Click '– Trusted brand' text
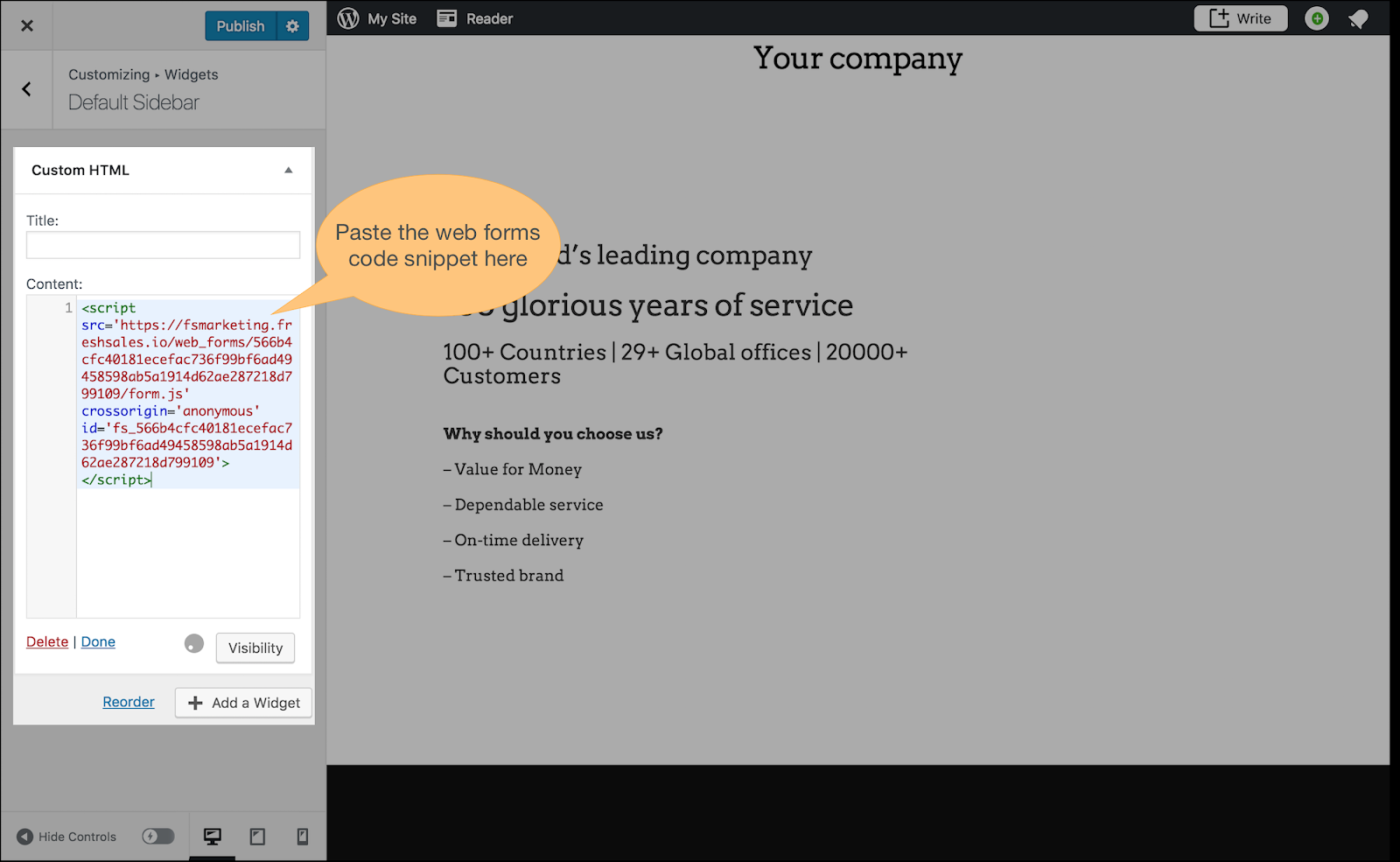Image resolution: width=1400 pixels, height=862 pixels. [503, 576]
